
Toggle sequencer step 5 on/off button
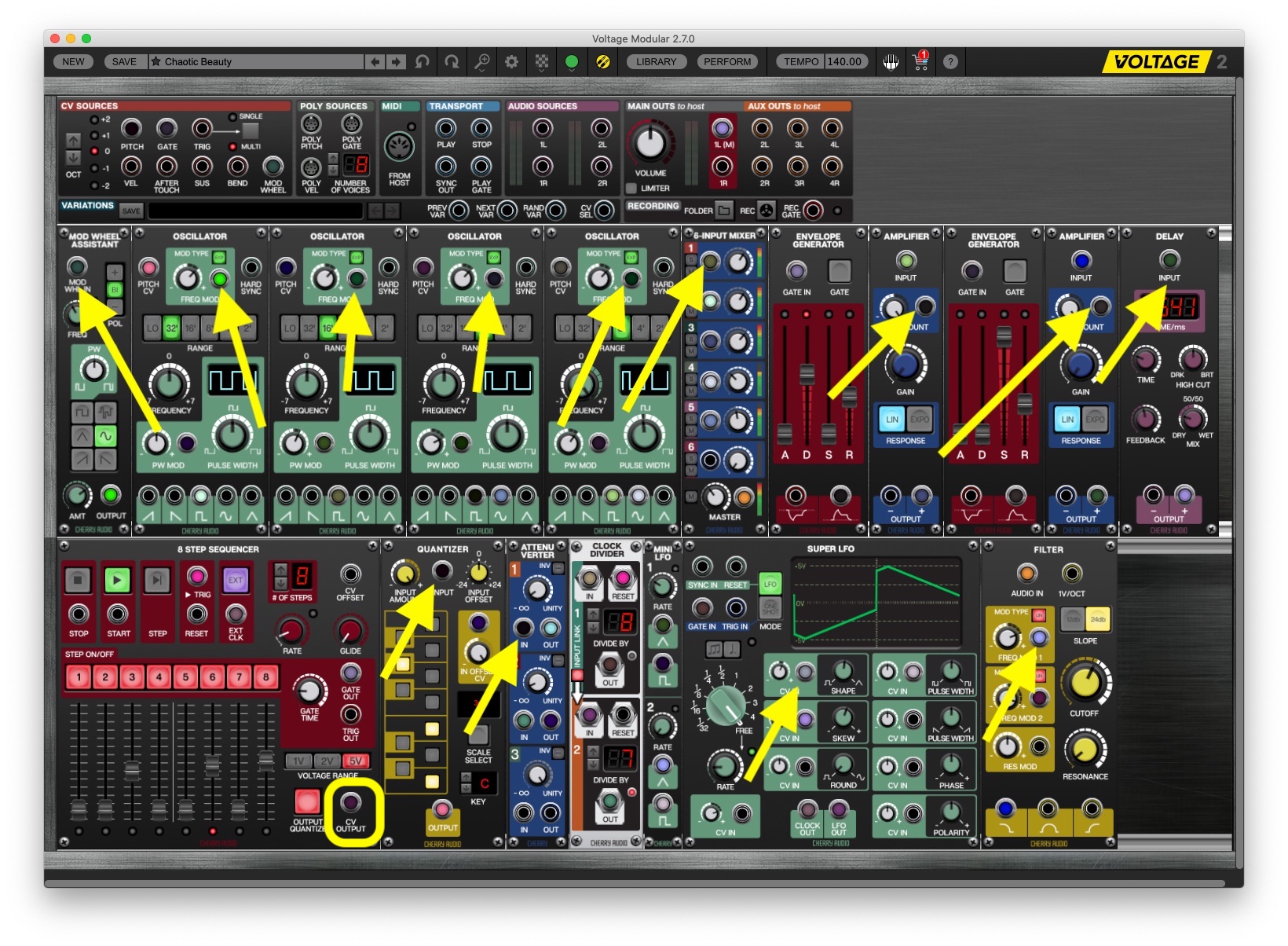tap(185, 676)
